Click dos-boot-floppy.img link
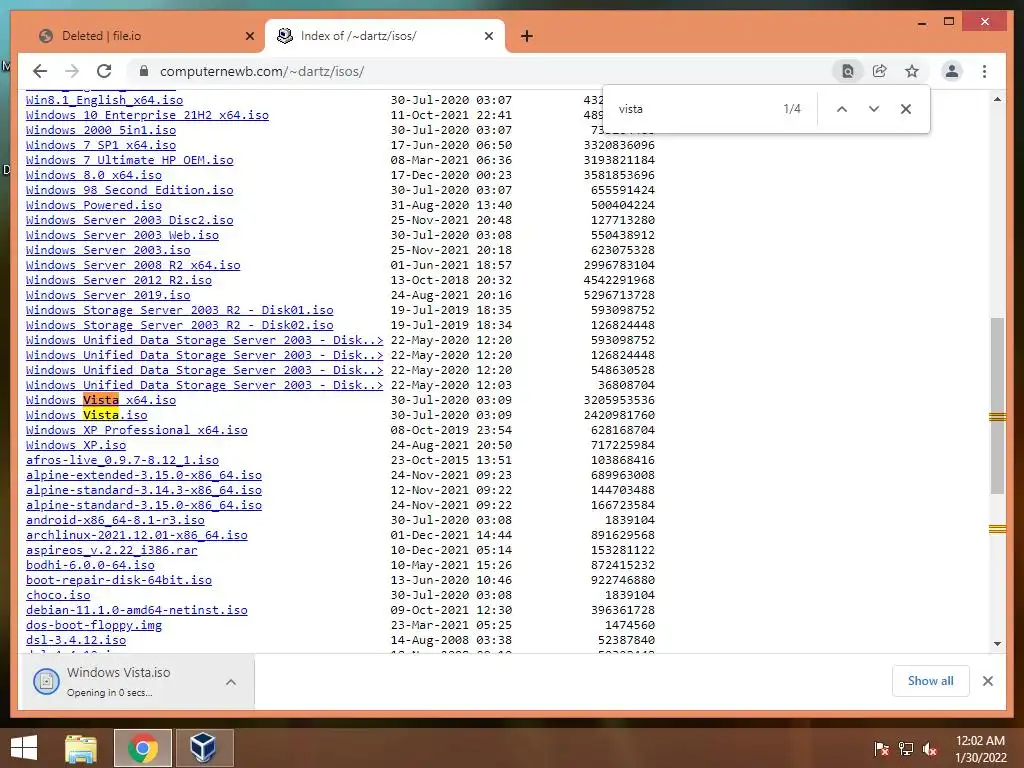Image resolution: width=1024 pixels, height=768 pixels. point(93,626)
